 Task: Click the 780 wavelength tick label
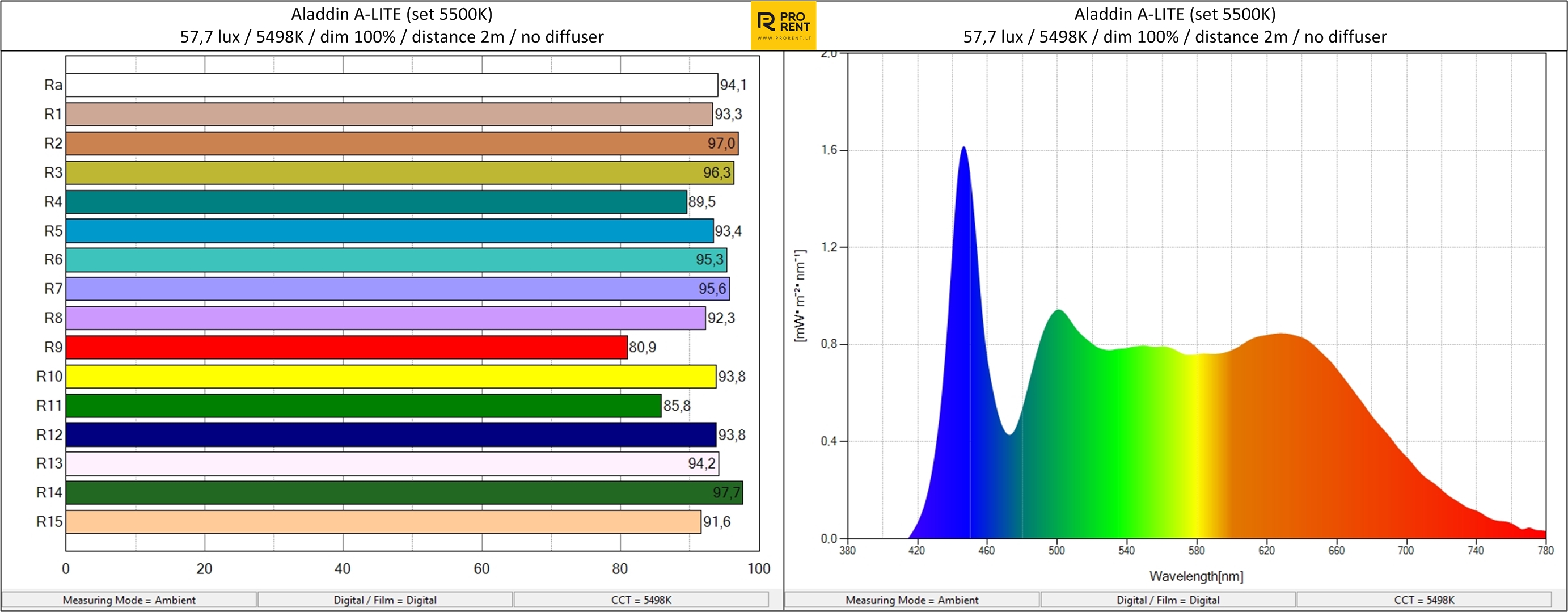pos(1545,551)
